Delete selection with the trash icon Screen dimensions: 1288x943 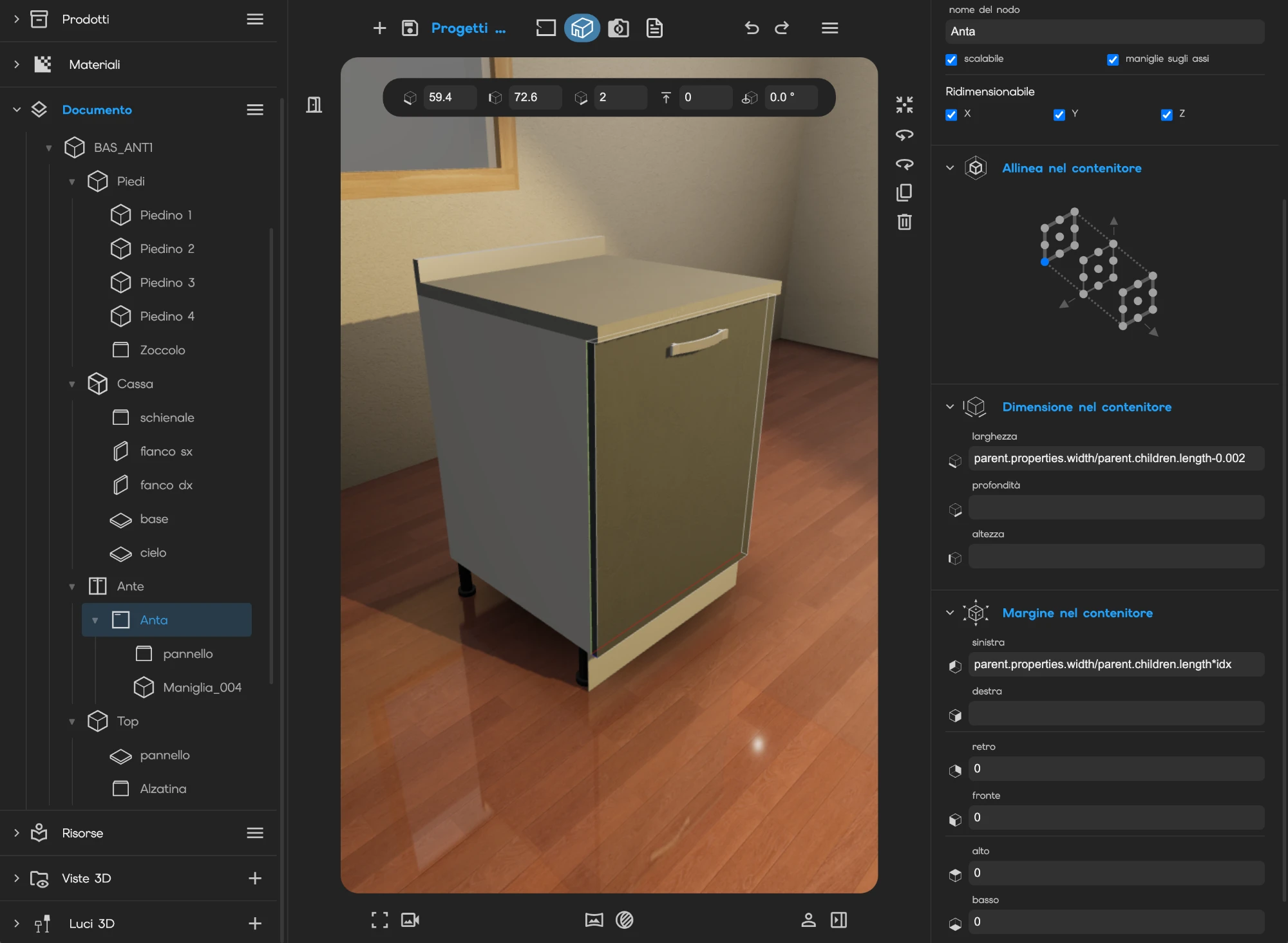pos(905,222)
